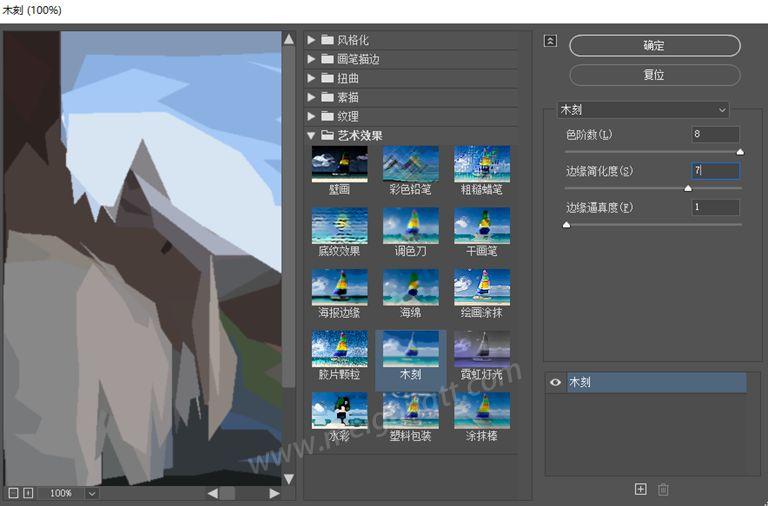The image size is (768, 506).
Task: Click the 复位 button
Action: pos(655,75)
